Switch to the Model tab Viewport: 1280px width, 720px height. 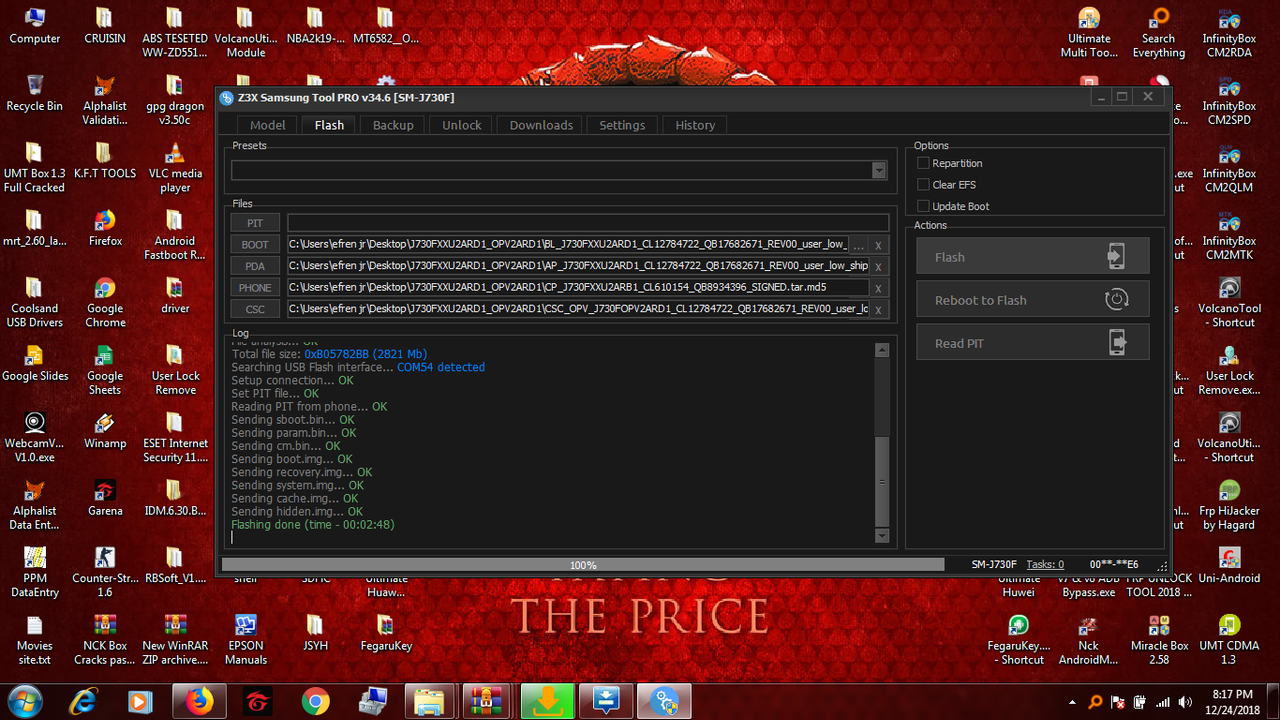(x=268, y=125)
